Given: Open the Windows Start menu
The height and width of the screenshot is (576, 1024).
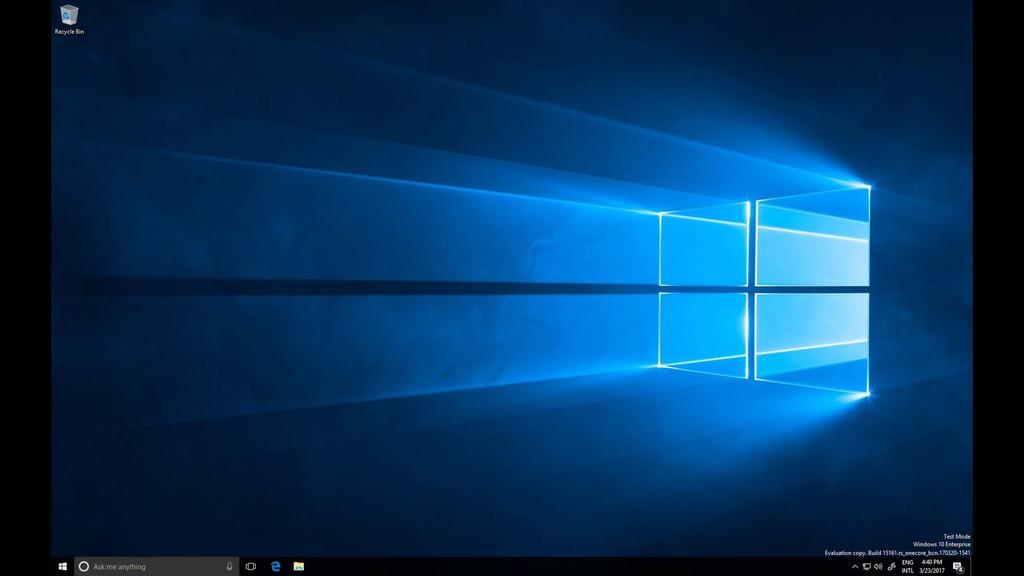Looking at the screenshot, I should click(63, 566).
